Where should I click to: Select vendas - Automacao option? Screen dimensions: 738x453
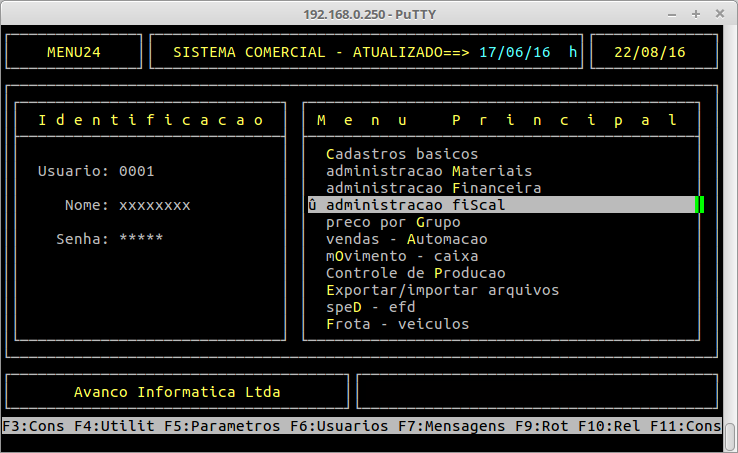click(x=407, y=239)
